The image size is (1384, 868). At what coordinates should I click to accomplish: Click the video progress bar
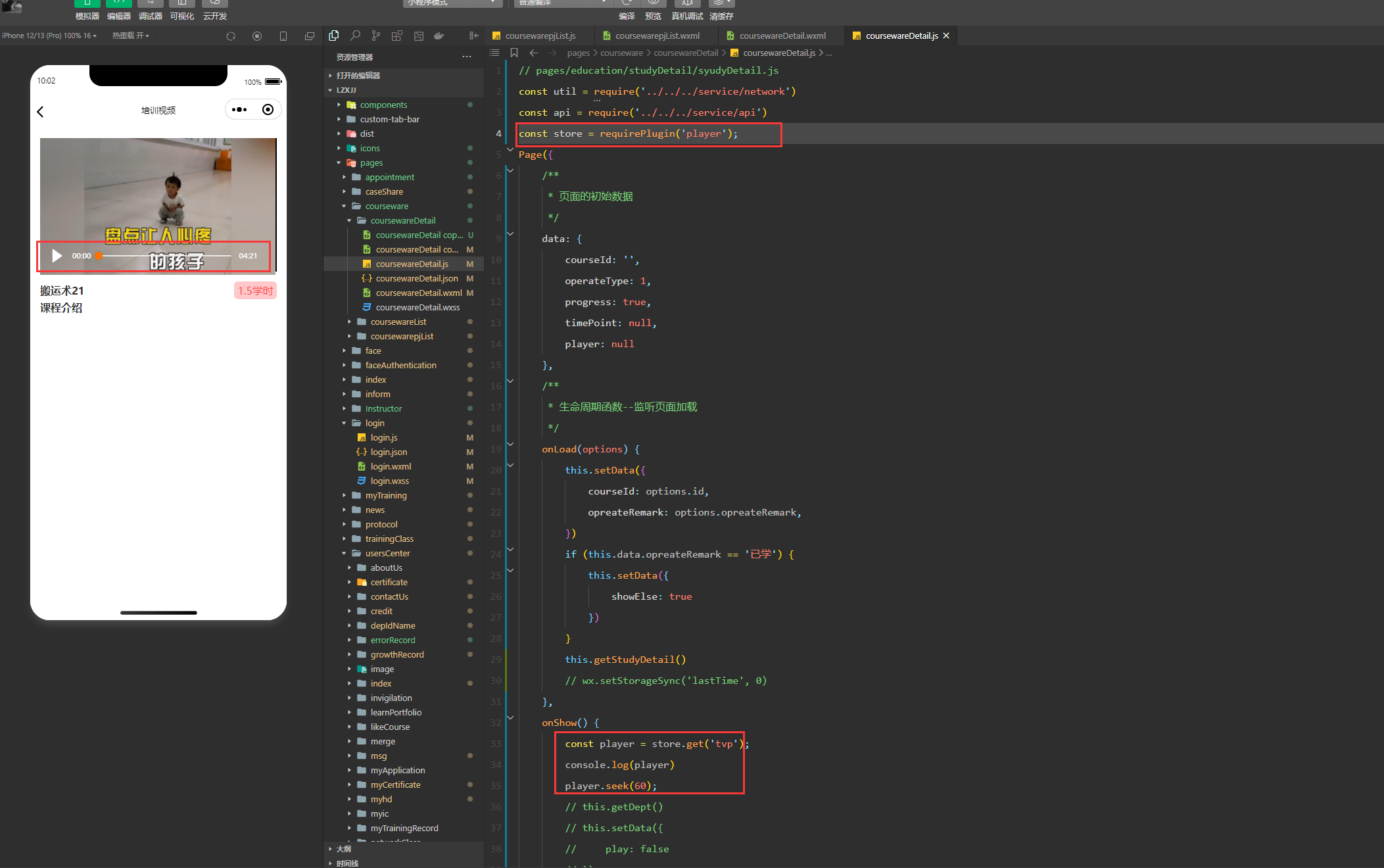tap(164, 256)
